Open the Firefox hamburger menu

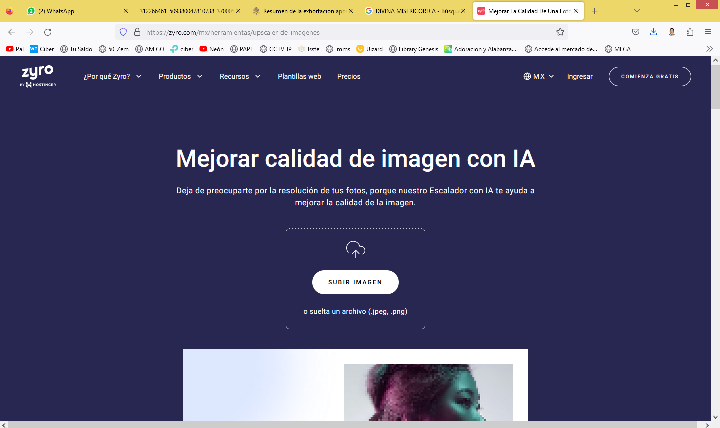coord(708,32)
